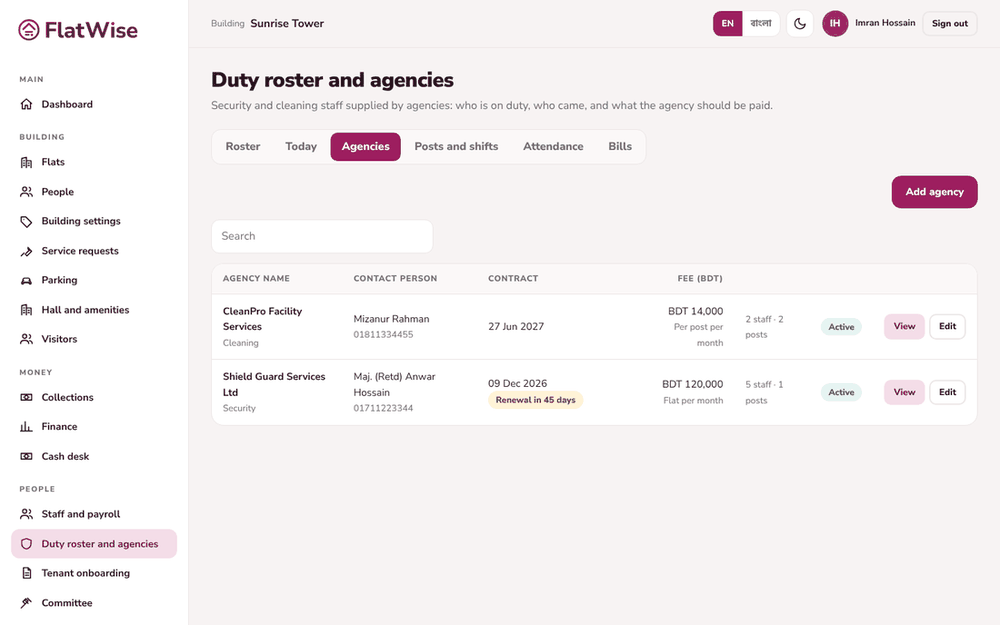1000x625 pixels.
Task: Click the Add agency button
Action: click(934, 192)
